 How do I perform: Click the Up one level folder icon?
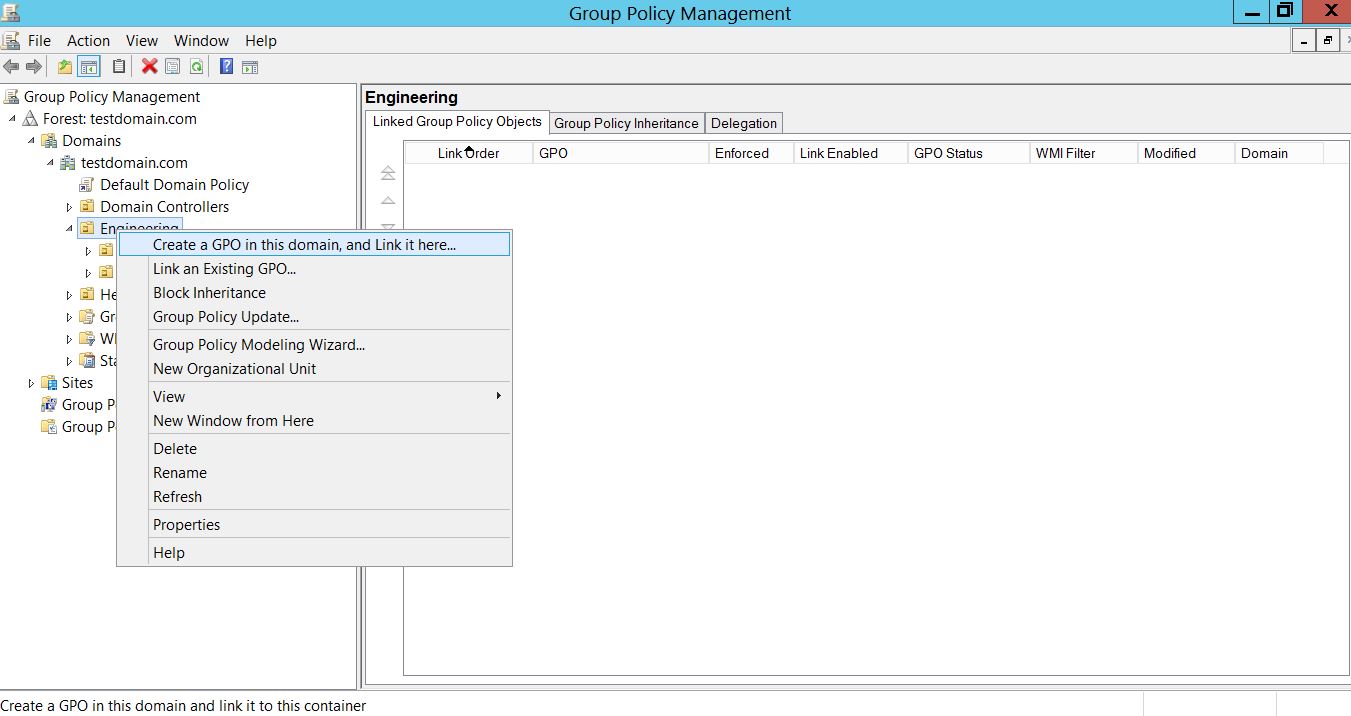[x=65, y=67]
